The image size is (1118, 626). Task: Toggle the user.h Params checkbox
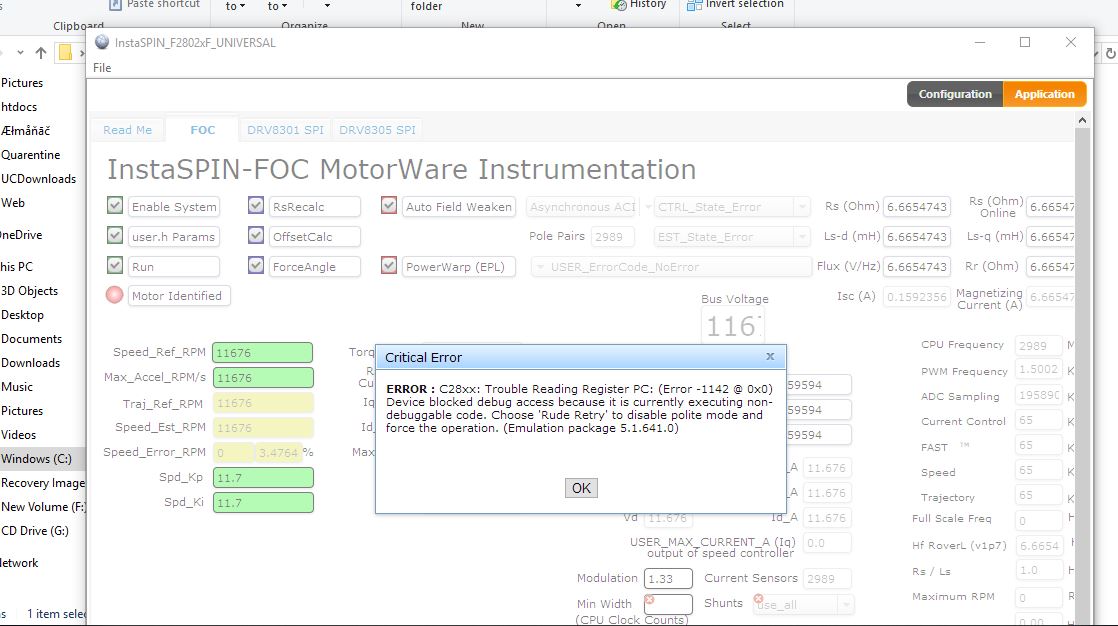point(115,235)
